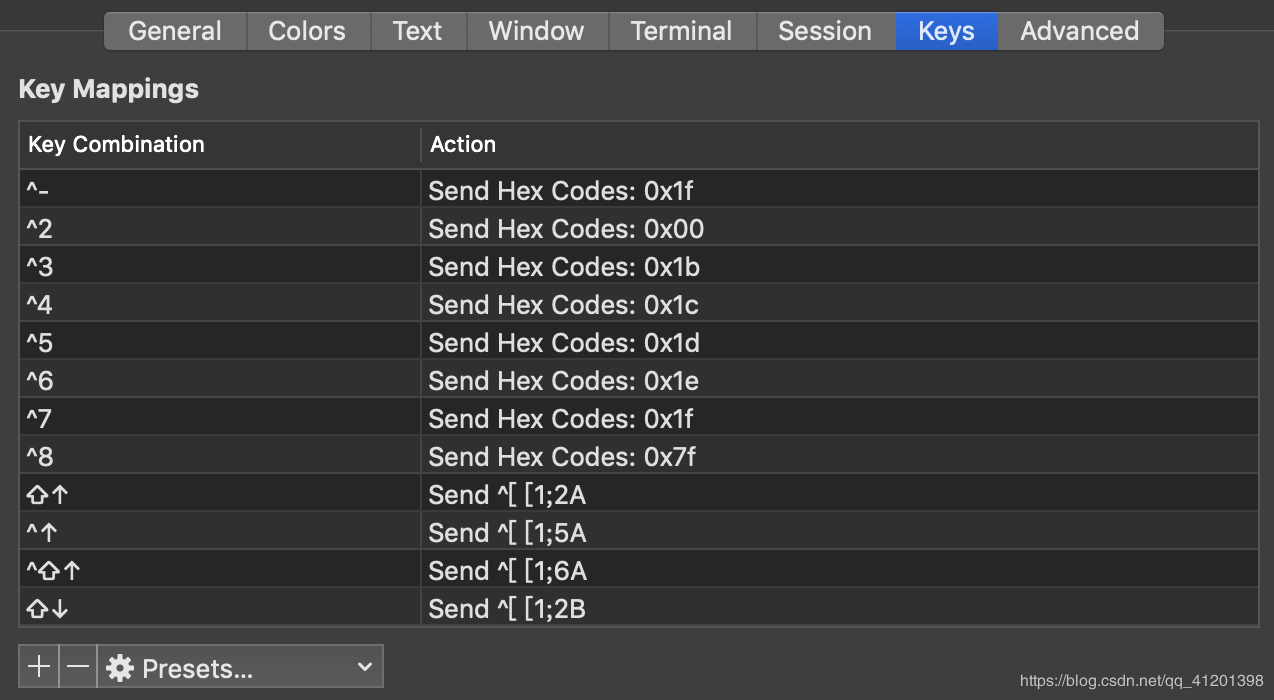Screen dimensions: 1274x700
Task: Click the plus button to add key mapping
Action: coord(39,667)
